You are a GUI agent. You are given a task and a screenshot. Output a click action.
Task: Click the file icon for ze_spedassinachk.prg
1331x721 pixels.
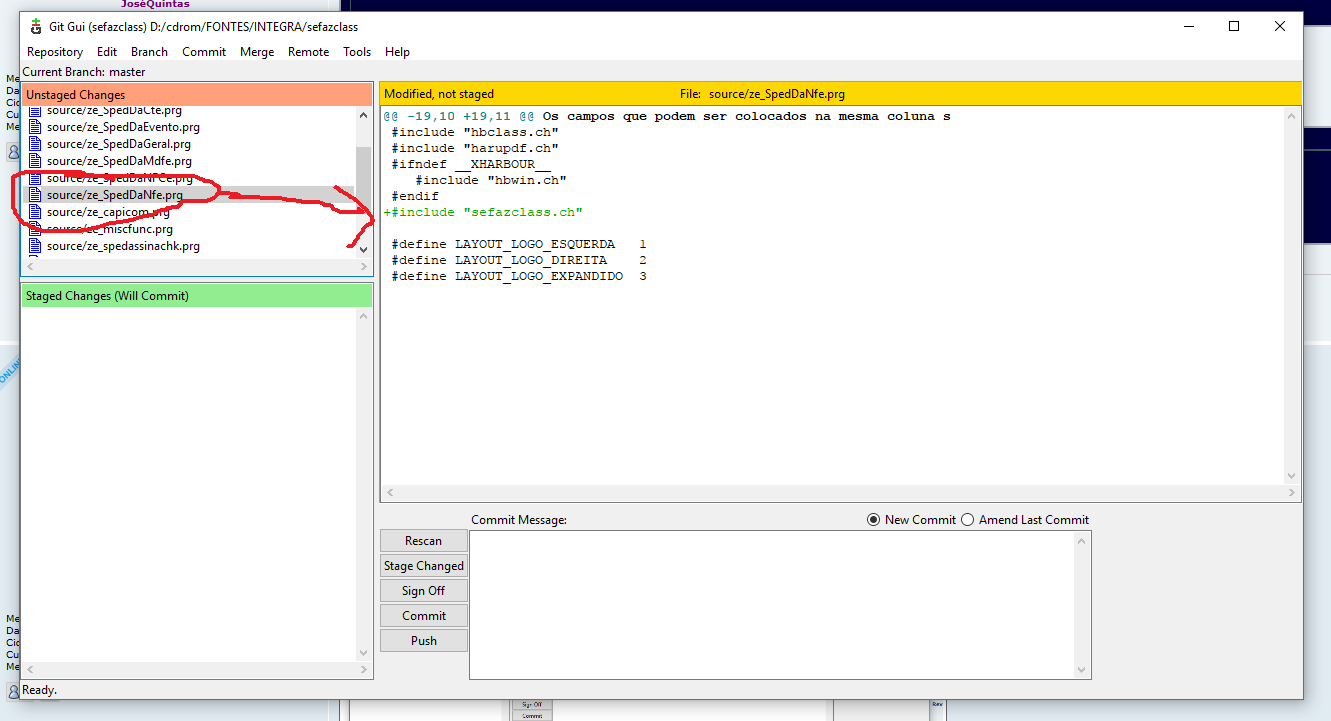36,246
